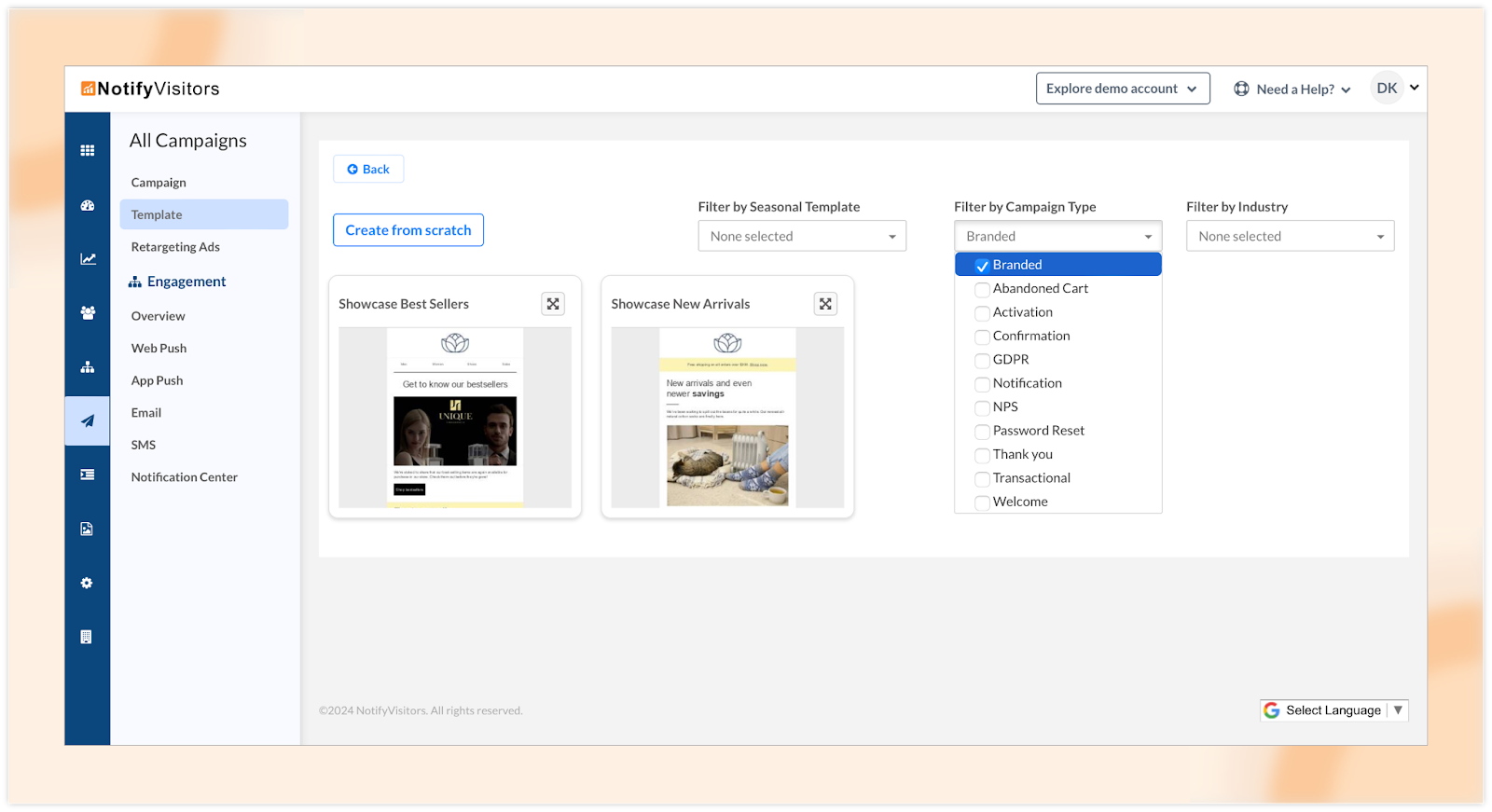This screenshot has height=812, width=1492.
Task: Check the Activation option
Action: (982, 313)
